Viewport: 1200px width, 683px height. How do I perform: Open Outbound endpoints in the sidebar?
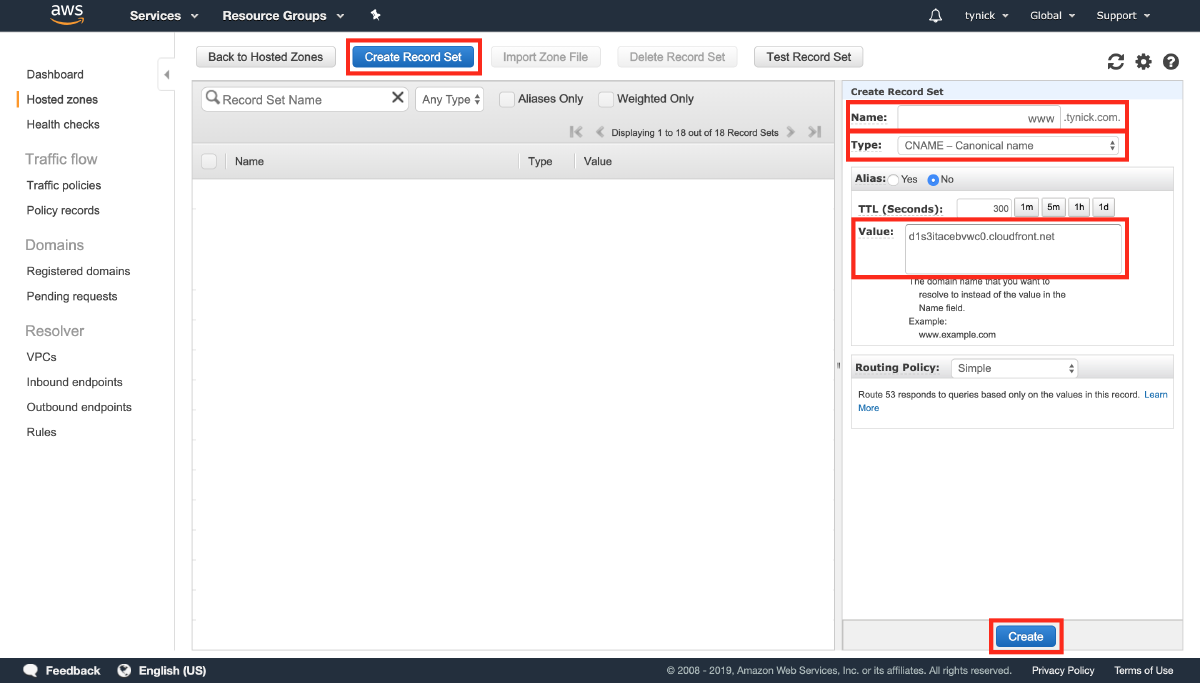79,407
